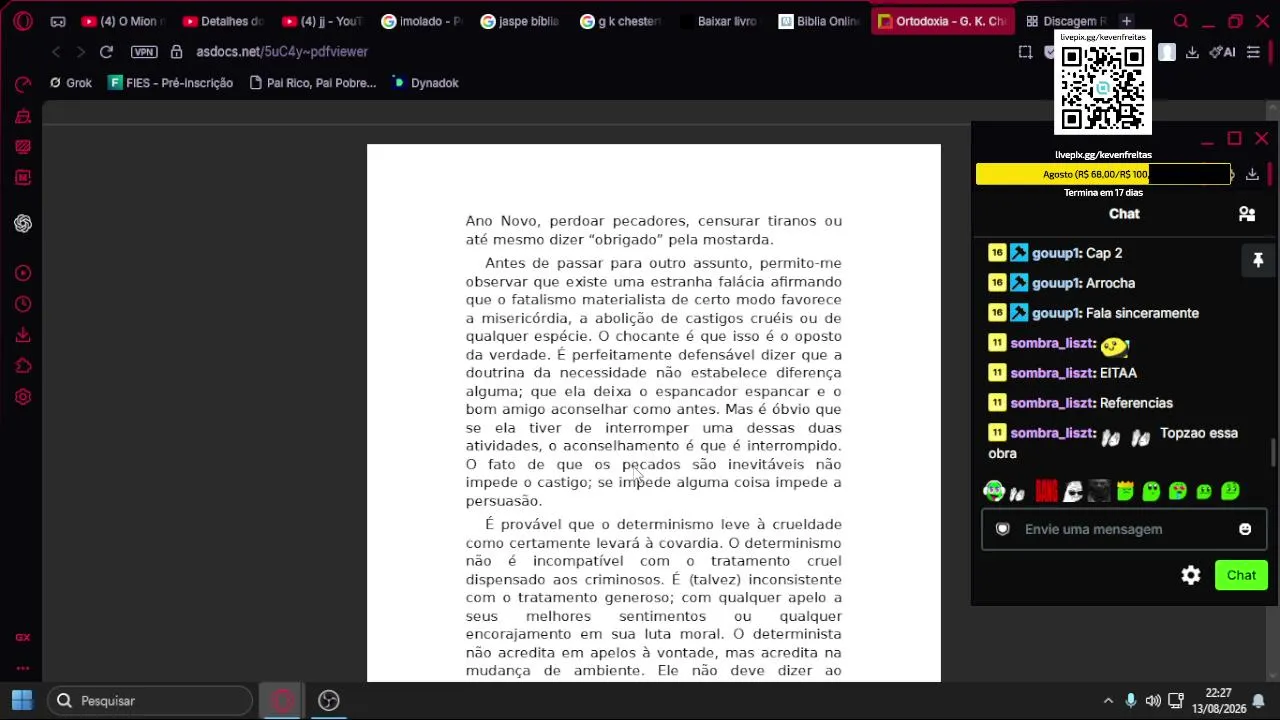Open the Dynadok bookmark
This screenshot has width=1280, height=720.
425,83
